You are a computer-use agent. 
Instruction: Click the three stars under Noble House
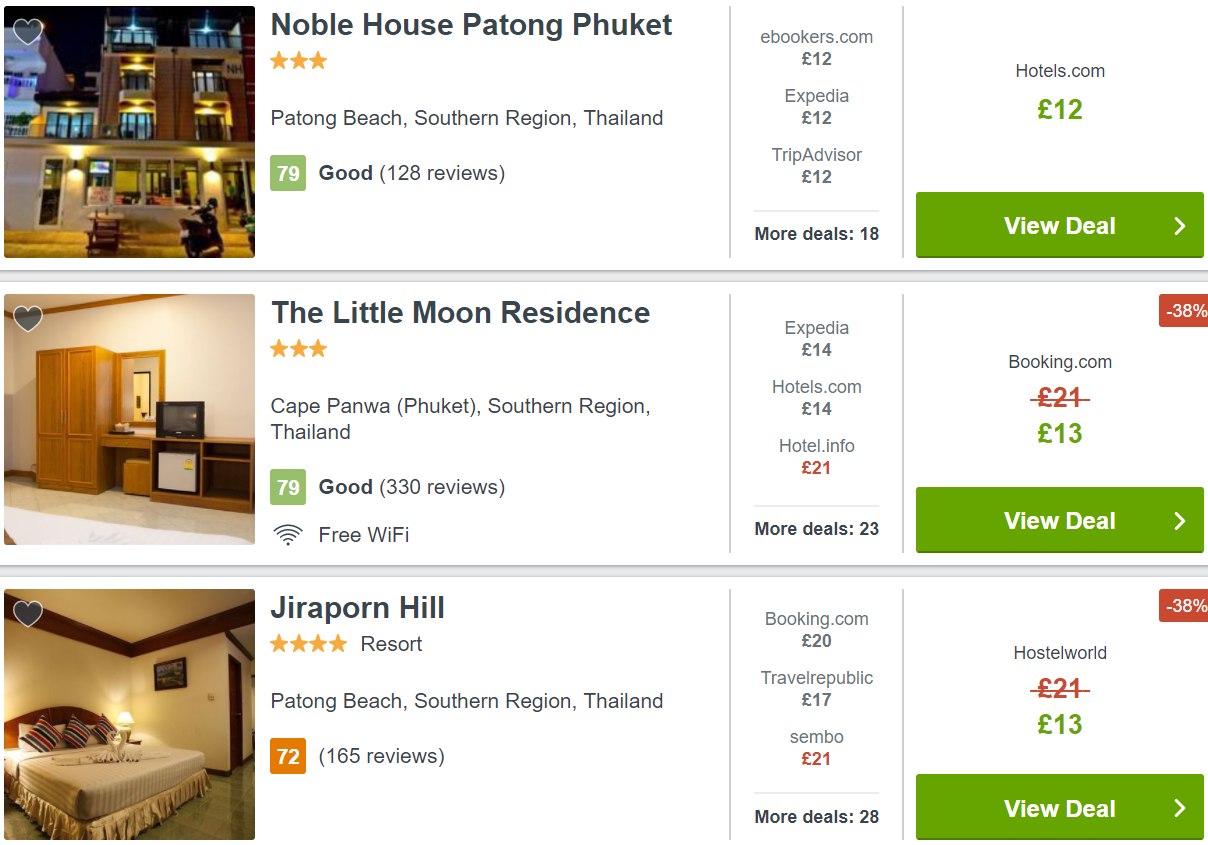(x=299, y=61)
